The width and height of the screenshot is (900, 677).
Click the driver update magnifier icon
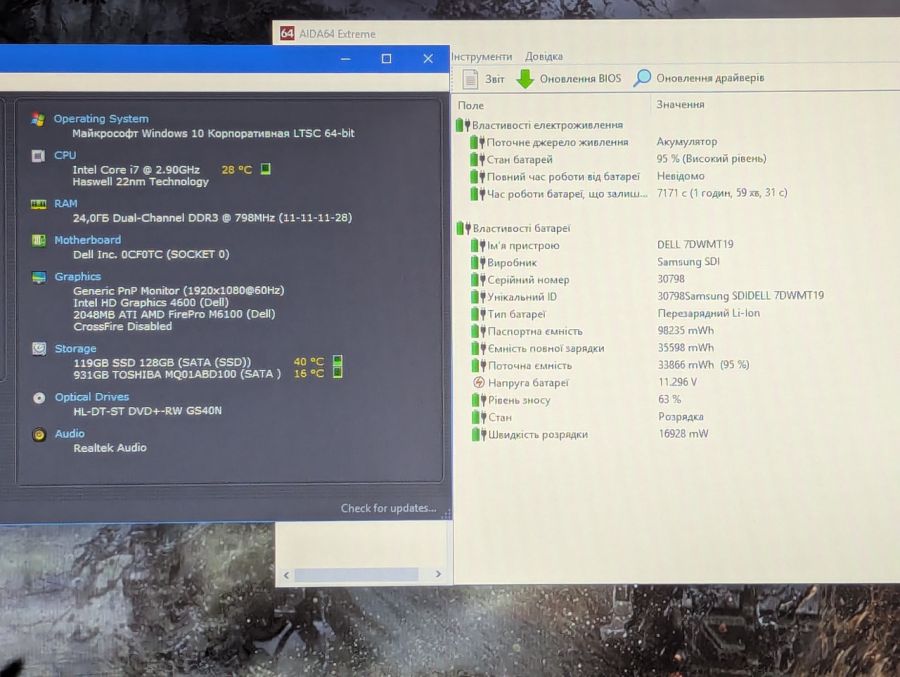pyautogui.click(x=642, y=78)
